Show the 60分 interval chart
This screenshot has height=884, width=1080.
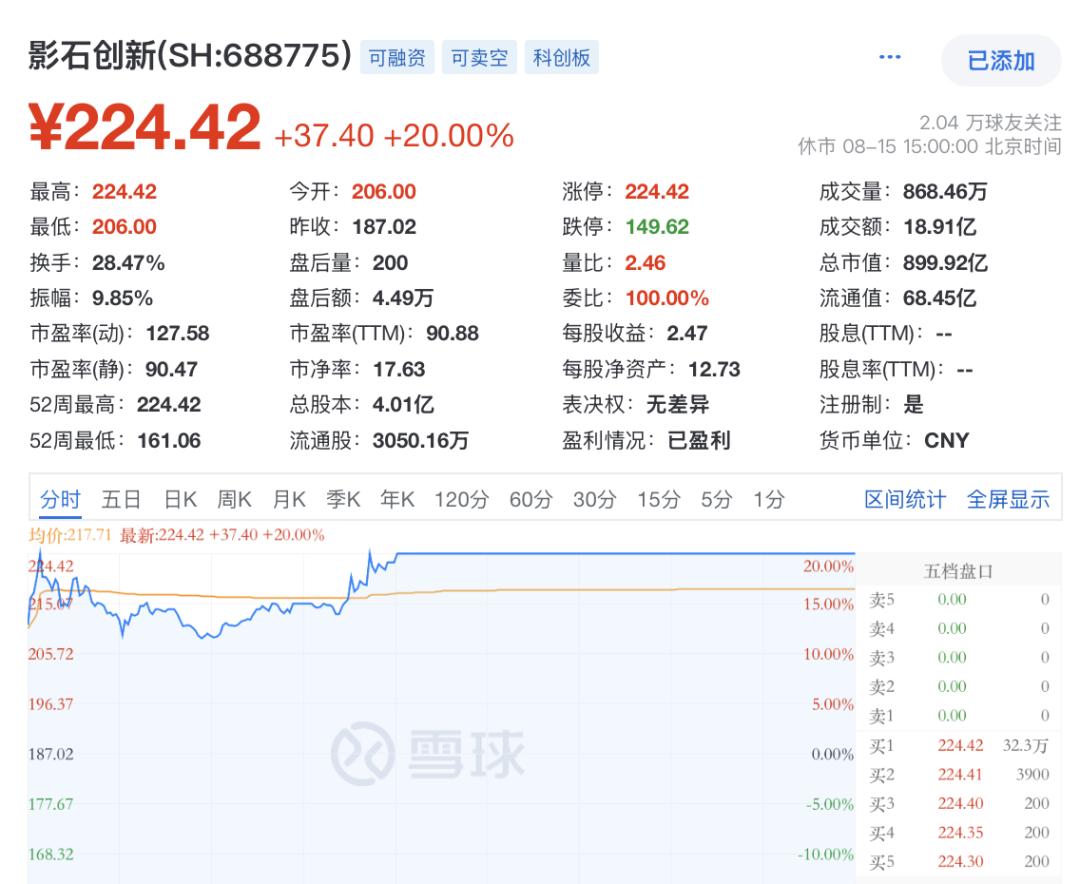(531, 499)
